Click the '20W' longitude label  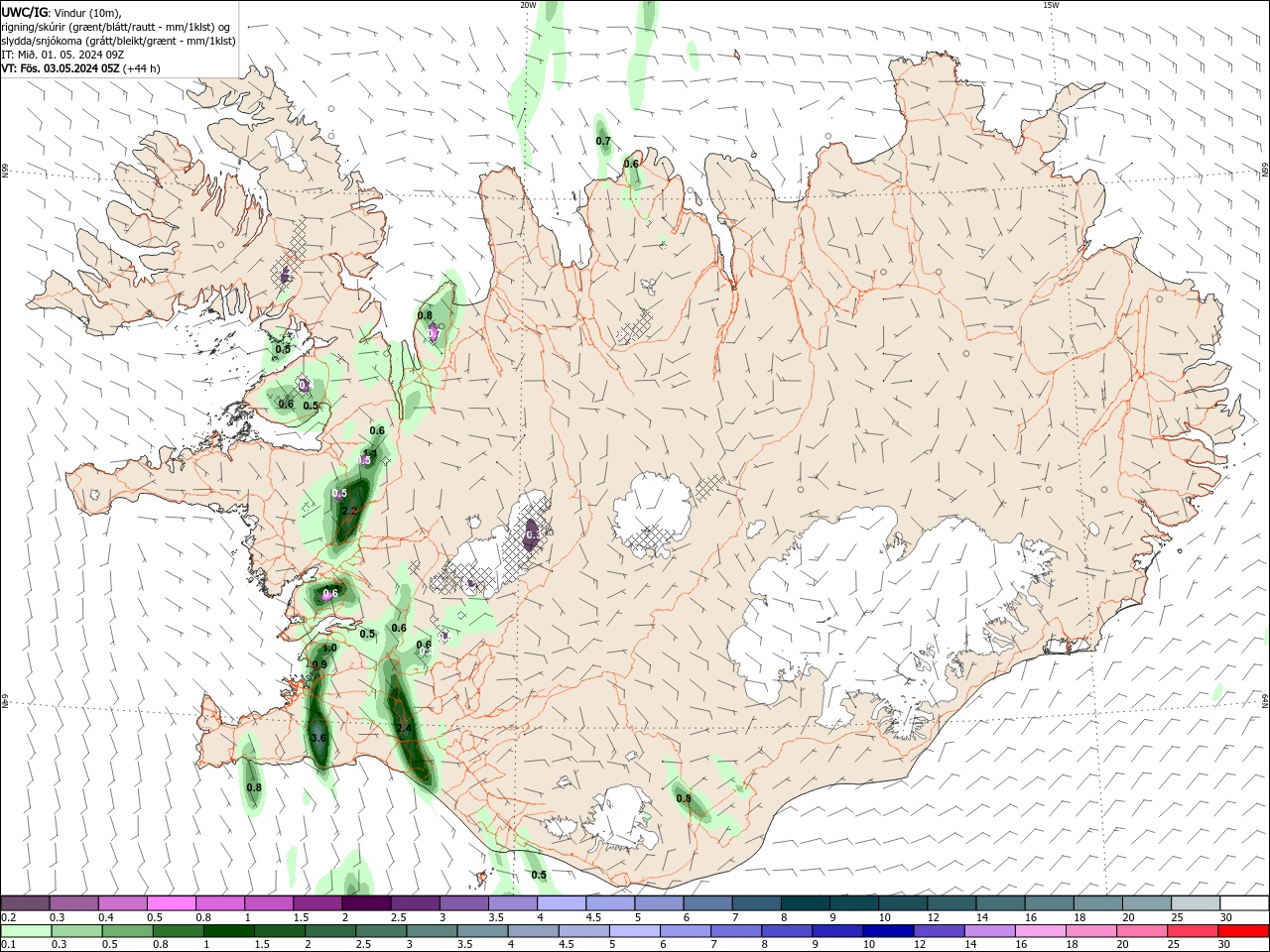[528, 5]
